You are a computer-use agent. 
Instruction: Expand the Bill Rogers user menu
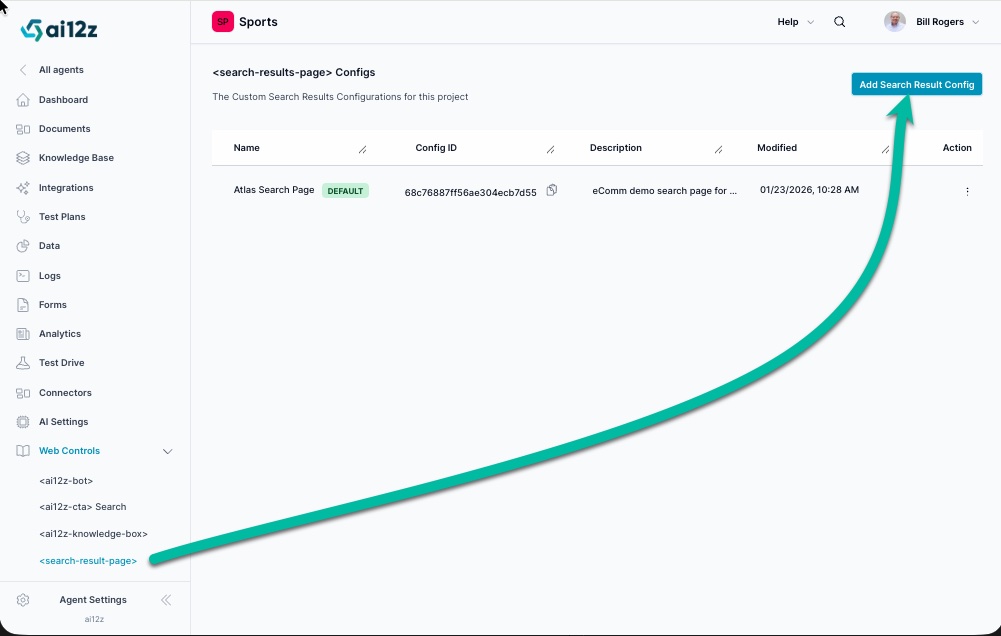click(x=975, y=22)
